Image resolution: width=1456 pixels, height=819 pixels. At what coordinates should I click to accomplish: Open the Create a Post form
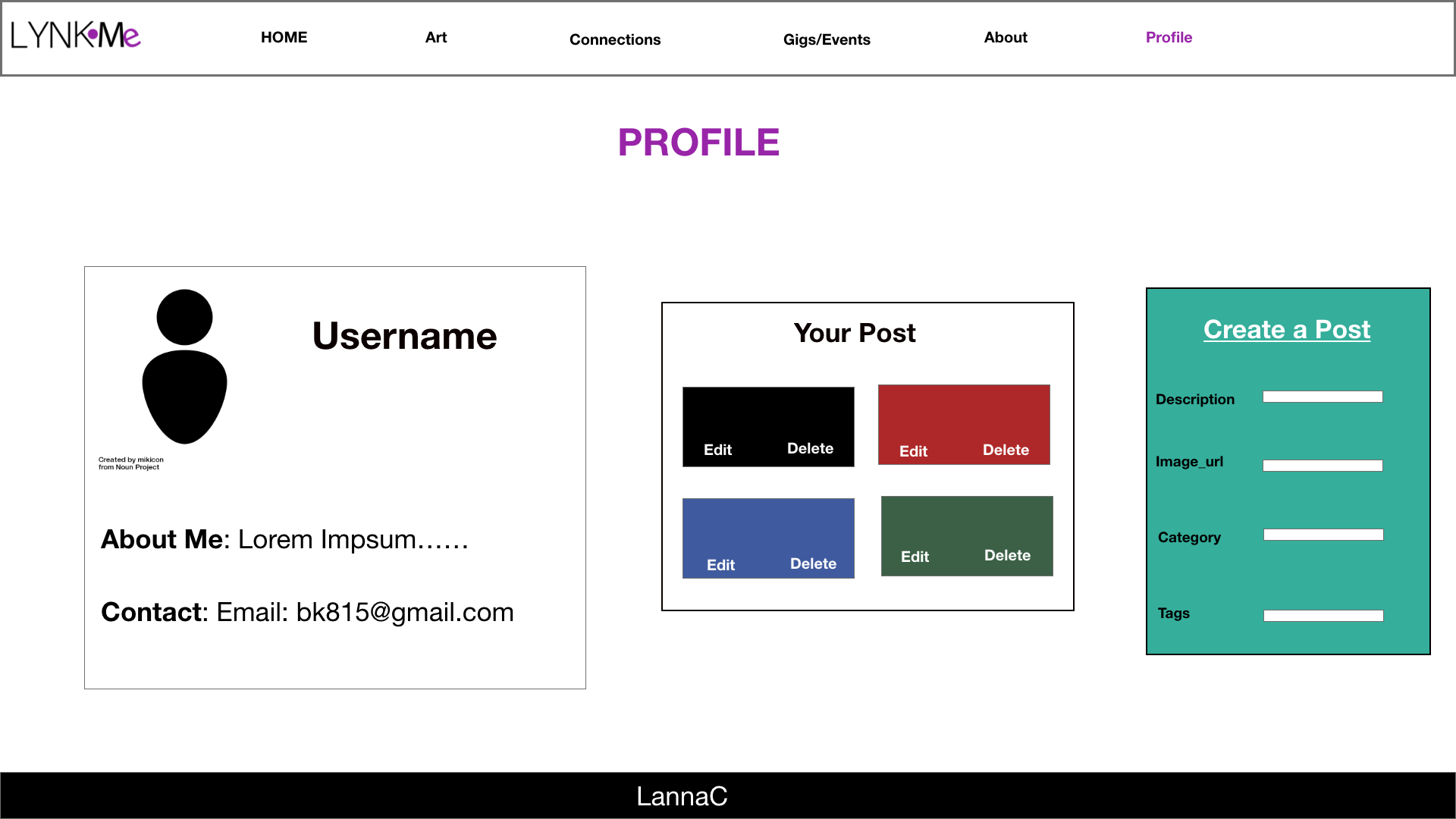tap(1287, 329)
